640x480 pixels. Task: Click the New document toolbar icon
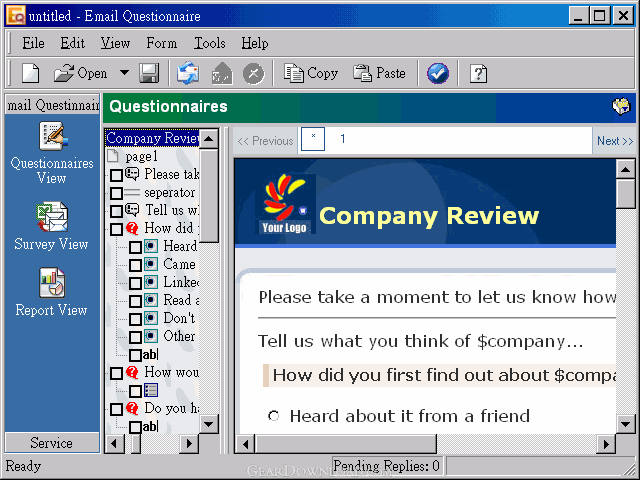[x=30, y=73]
